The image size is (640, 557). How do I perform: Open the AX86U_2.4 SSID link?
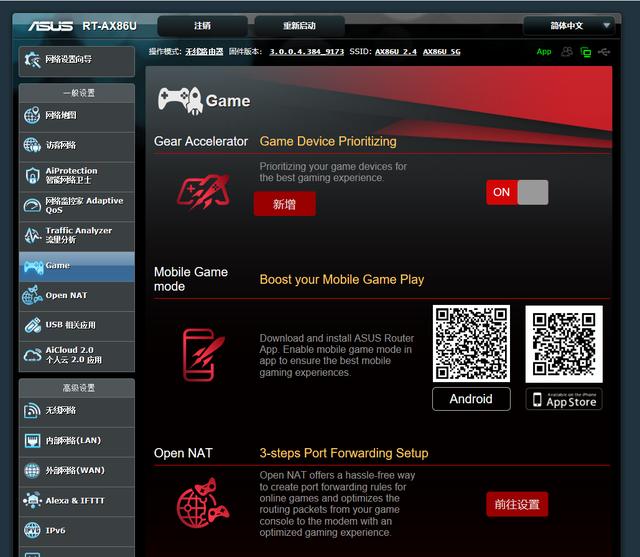[x=396, y=52]
